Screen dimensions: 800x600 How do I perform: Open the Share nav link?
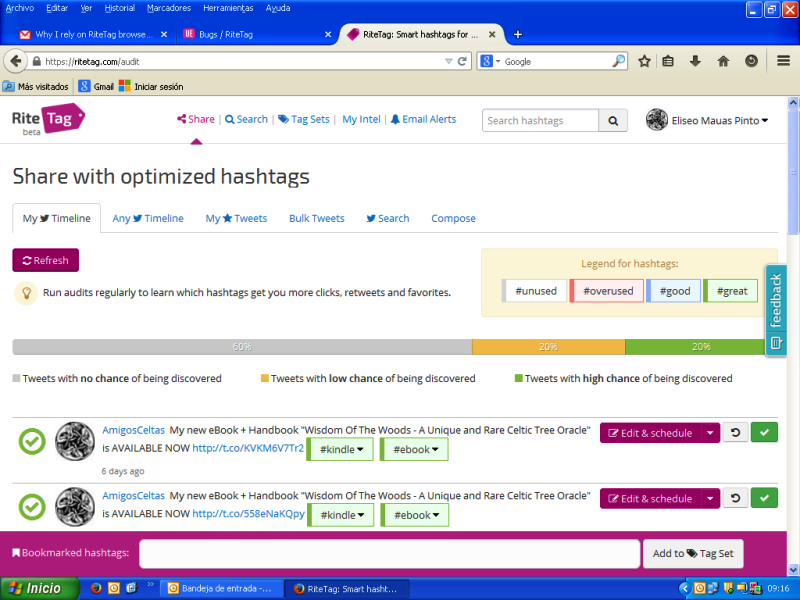pyautogui.click(x=196, y=119)
